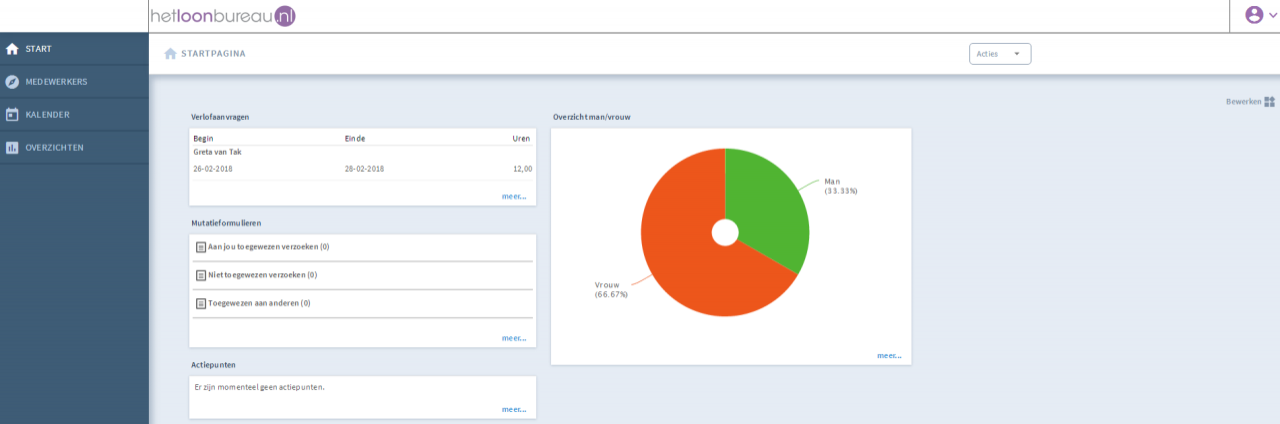The width and height of the screenshot is (1280, 424).
Task: Open Kalender in the sidebar
Action: coord(74,115)
